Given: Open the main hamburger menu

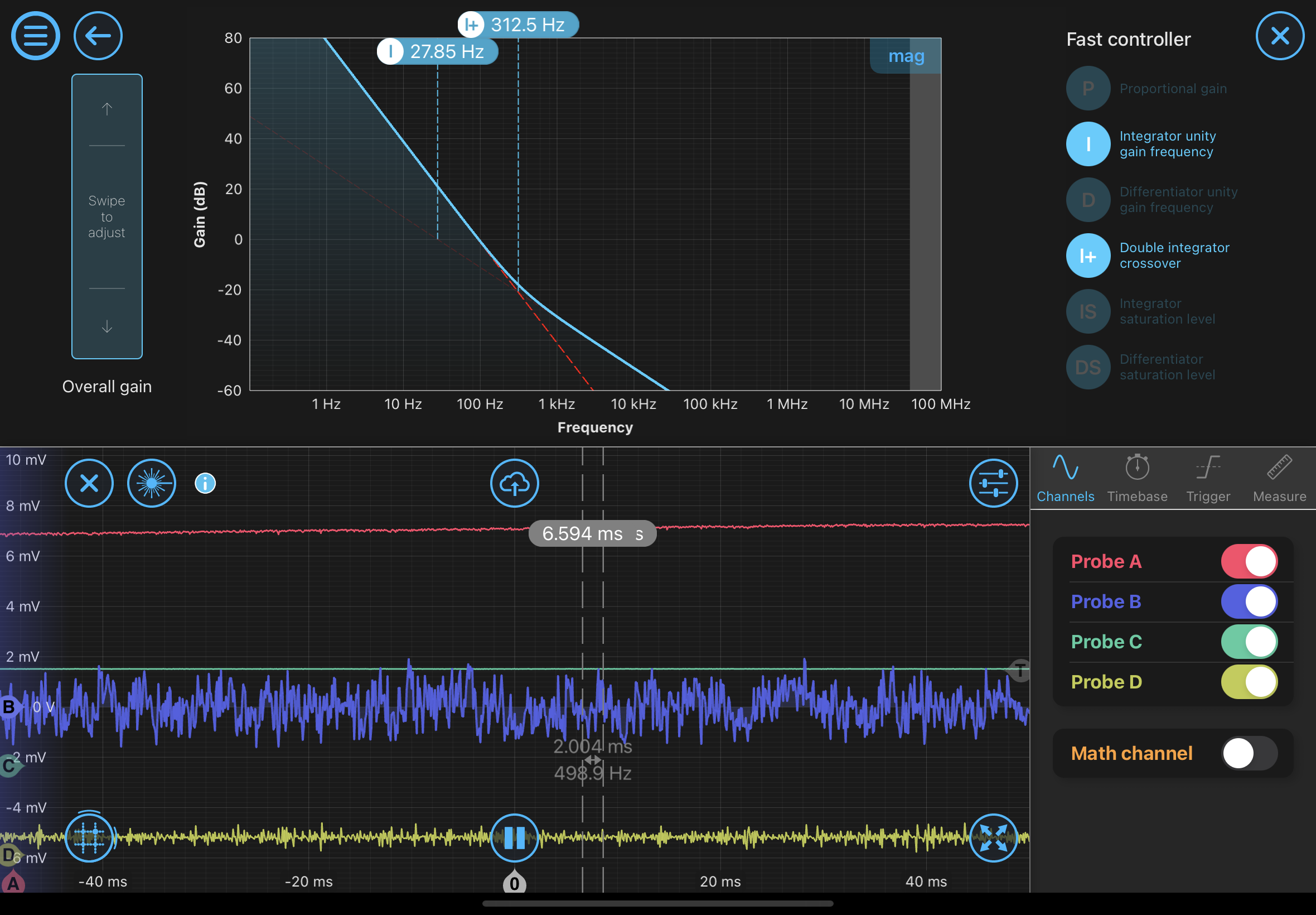Looking at the screenshot, I should click(36, 36).
